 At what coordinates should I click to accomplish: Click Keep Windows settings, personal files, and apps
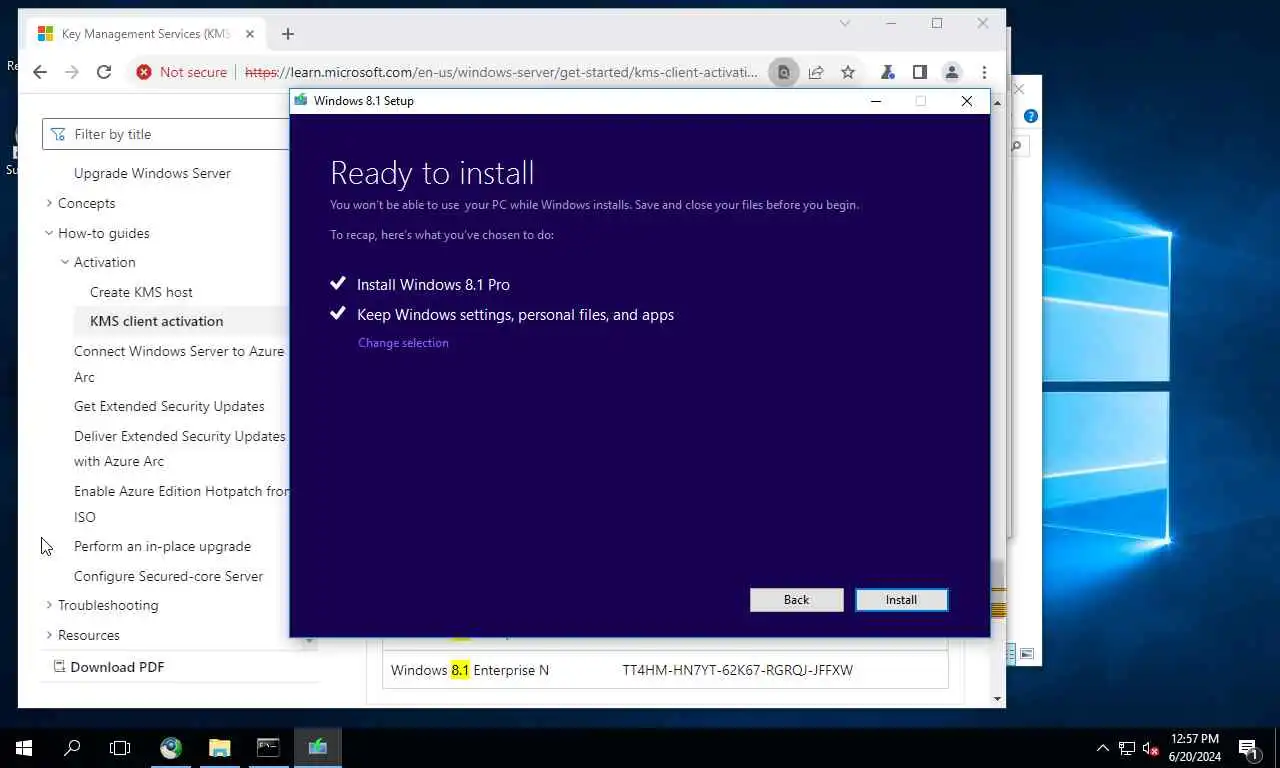(x=515, y=315)
